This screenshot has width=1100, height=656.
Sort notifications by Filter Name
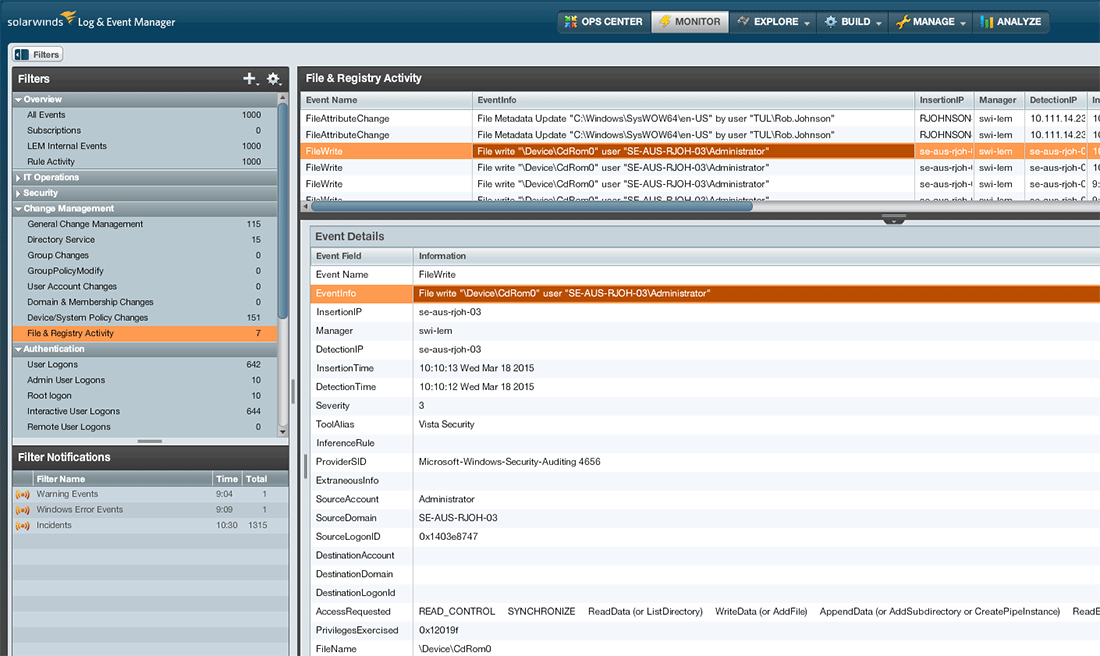[x=122, y=478]
